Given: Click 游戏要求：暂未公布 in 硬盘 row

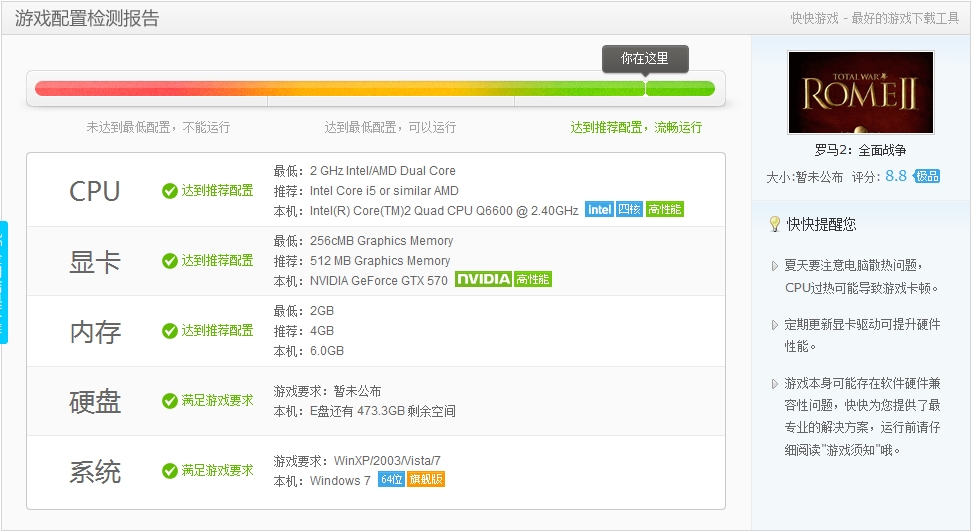Looking at the screenshot, I should point(327,391).
